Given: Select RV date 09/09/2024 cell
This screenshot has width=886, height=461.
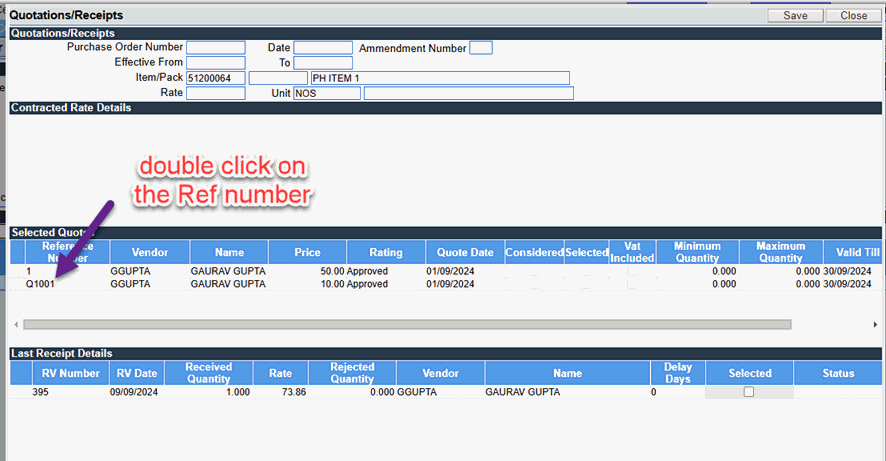Looking at the screenshot, I should point(134,392).
